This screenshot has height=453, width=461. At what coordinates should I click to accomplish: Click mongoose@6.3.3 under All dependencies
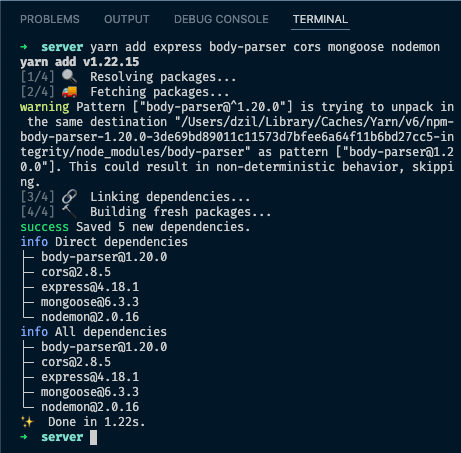(90, 392)
